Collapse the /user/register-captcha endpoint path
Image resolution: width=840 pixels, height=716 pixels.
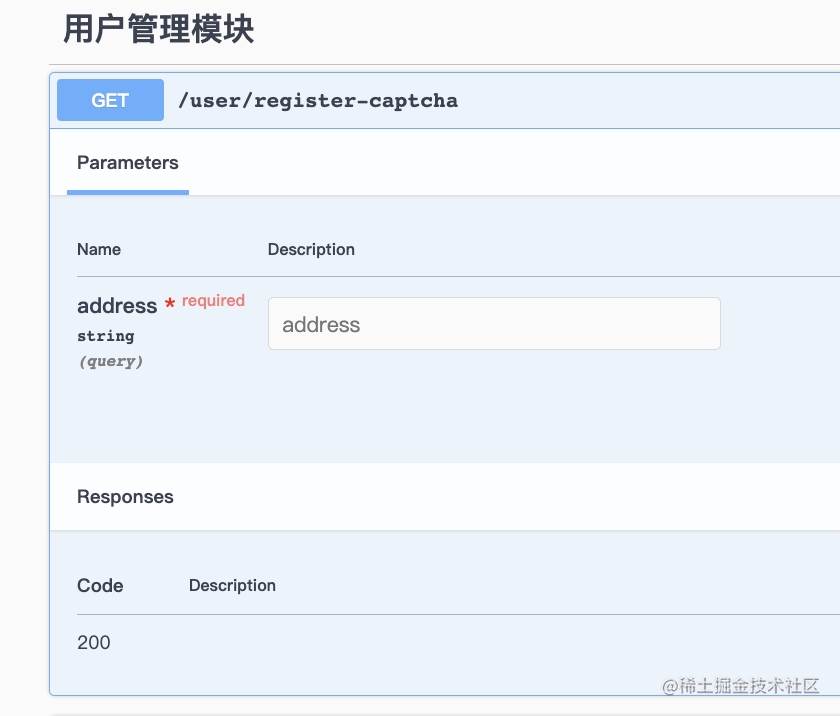(x=318, y=101)
